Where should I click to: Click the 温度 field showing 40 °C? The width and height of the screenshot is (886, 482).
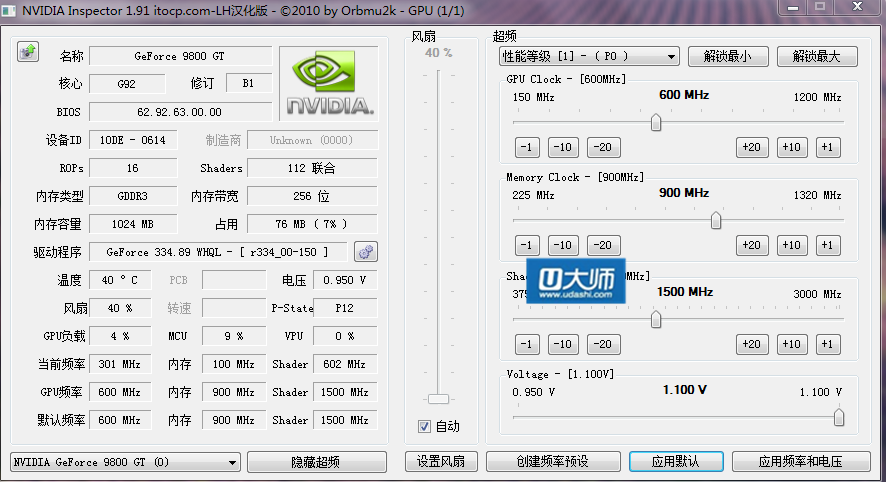(x=120, y=280)
